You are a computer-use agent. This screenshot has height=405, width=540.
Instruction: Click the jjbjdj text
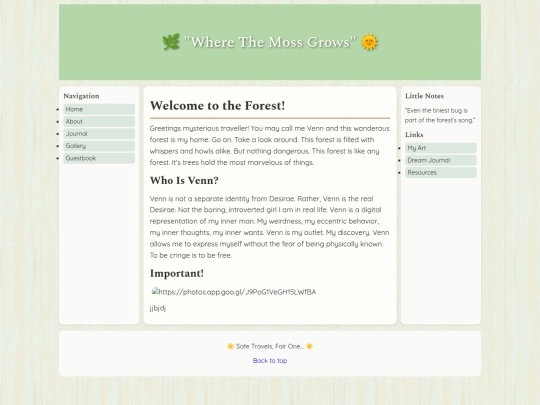pos(158,308)
